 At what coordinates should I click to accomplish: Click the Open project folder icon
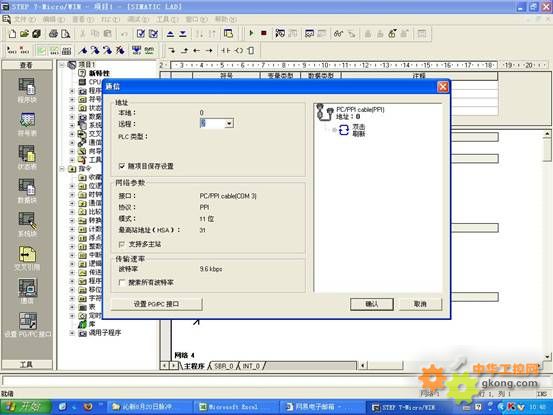(x=24, y=34)
